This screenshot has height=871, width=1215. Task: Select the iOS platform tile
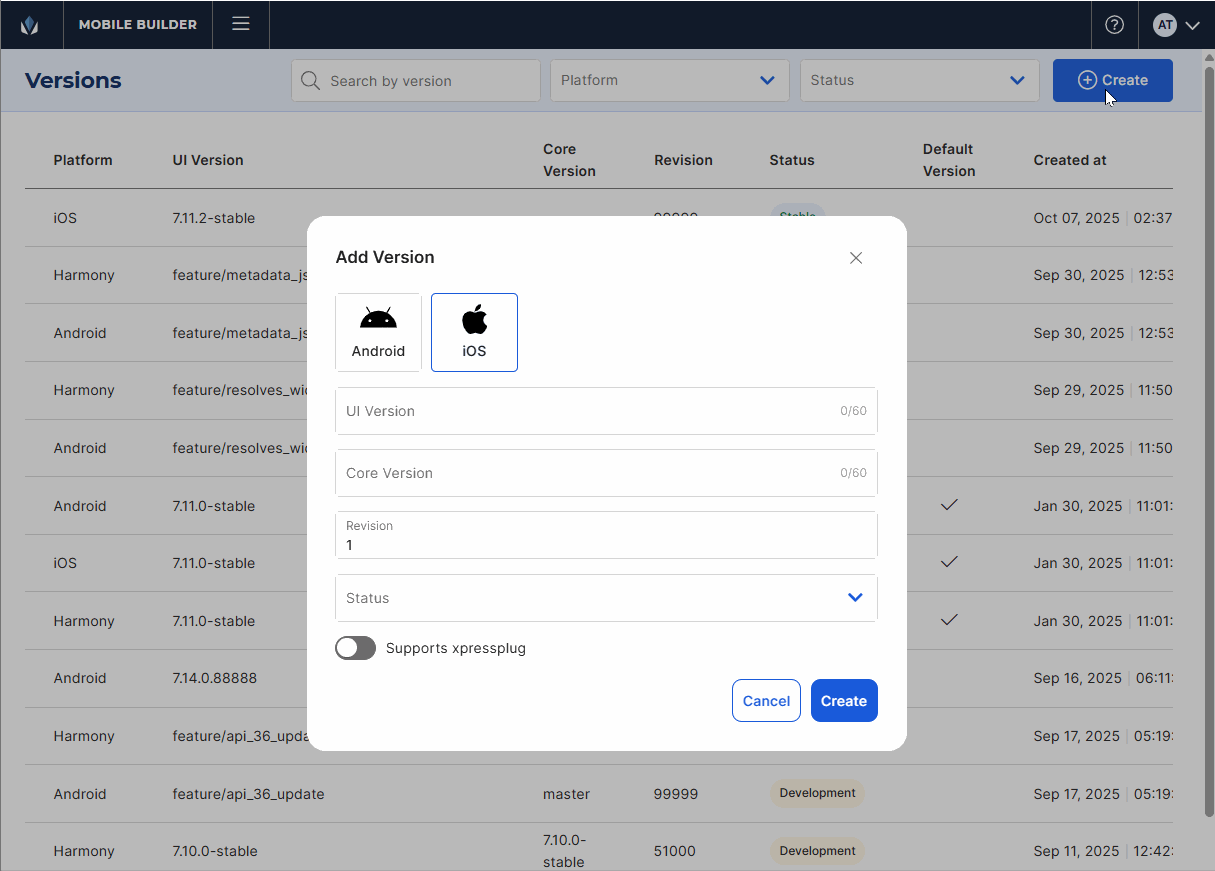[474, 332]
